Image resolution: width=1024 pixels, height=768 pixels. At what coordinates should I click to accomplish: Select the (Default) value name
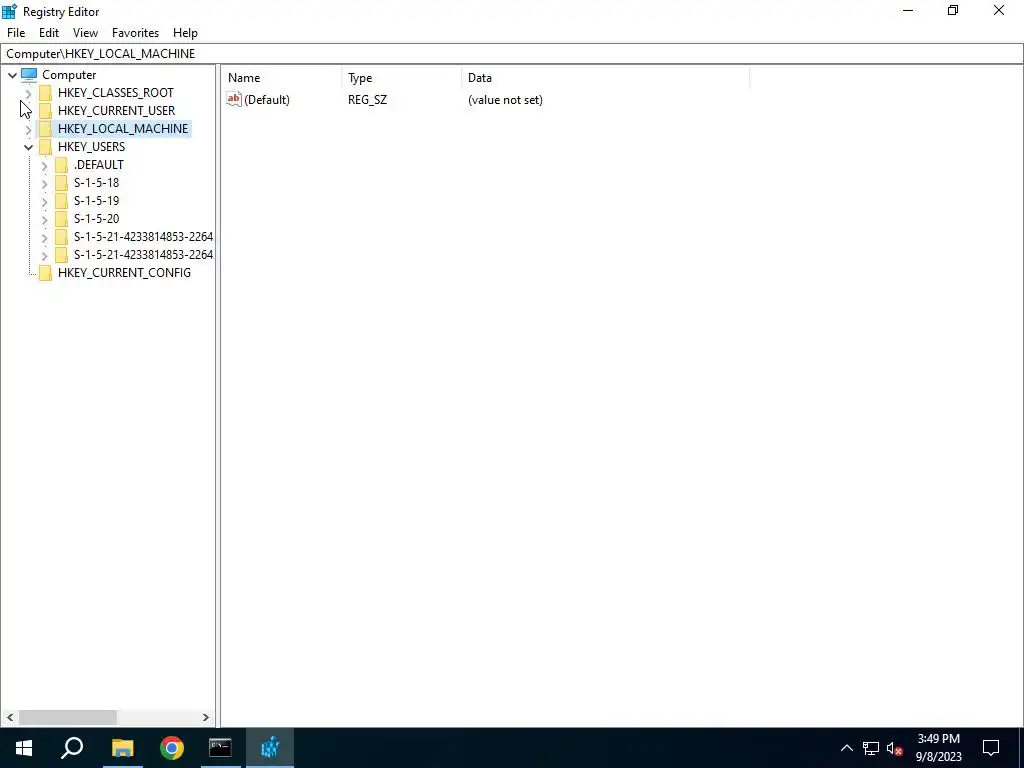point(266,100)
